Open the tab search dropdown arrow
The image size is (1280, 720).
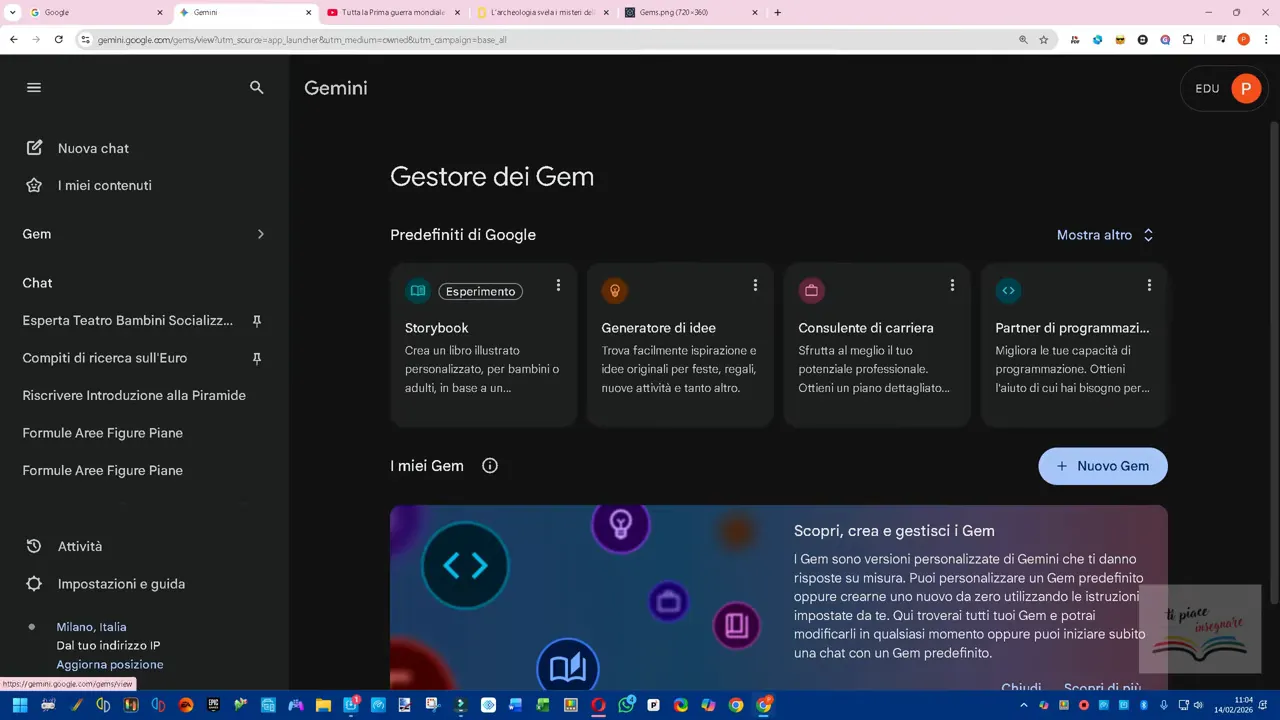click(x=12, y=13)
